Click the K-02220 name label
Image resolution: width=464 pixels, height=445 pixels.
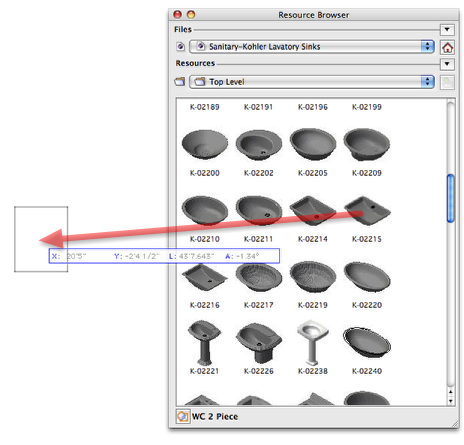tap(367, 305)
